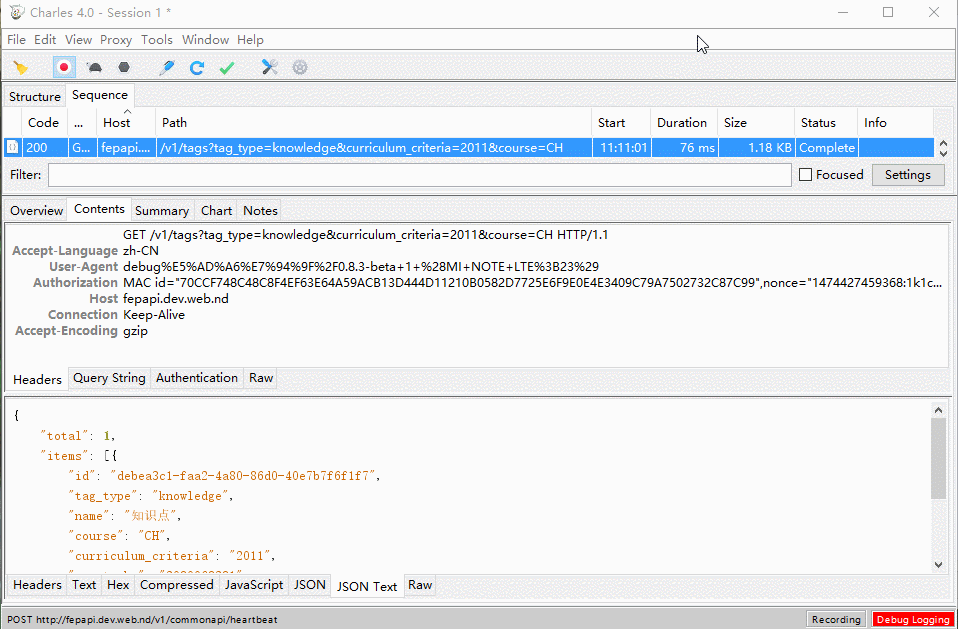The image size is (958, 629).
Task: Toggle throttling with the turtle icon
Action: (x=93, y=67)
